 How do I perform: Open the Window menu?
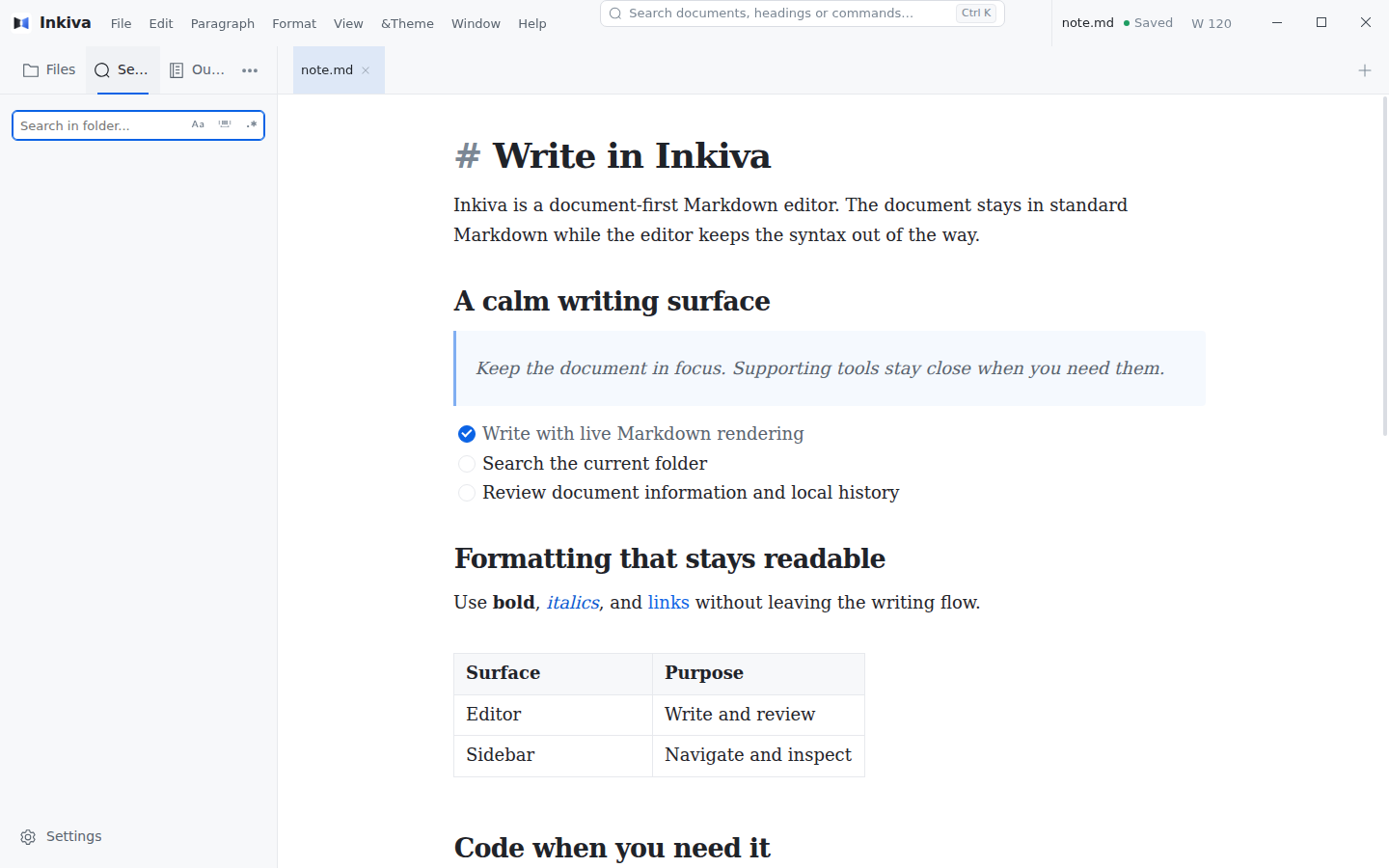click(476, 23)
